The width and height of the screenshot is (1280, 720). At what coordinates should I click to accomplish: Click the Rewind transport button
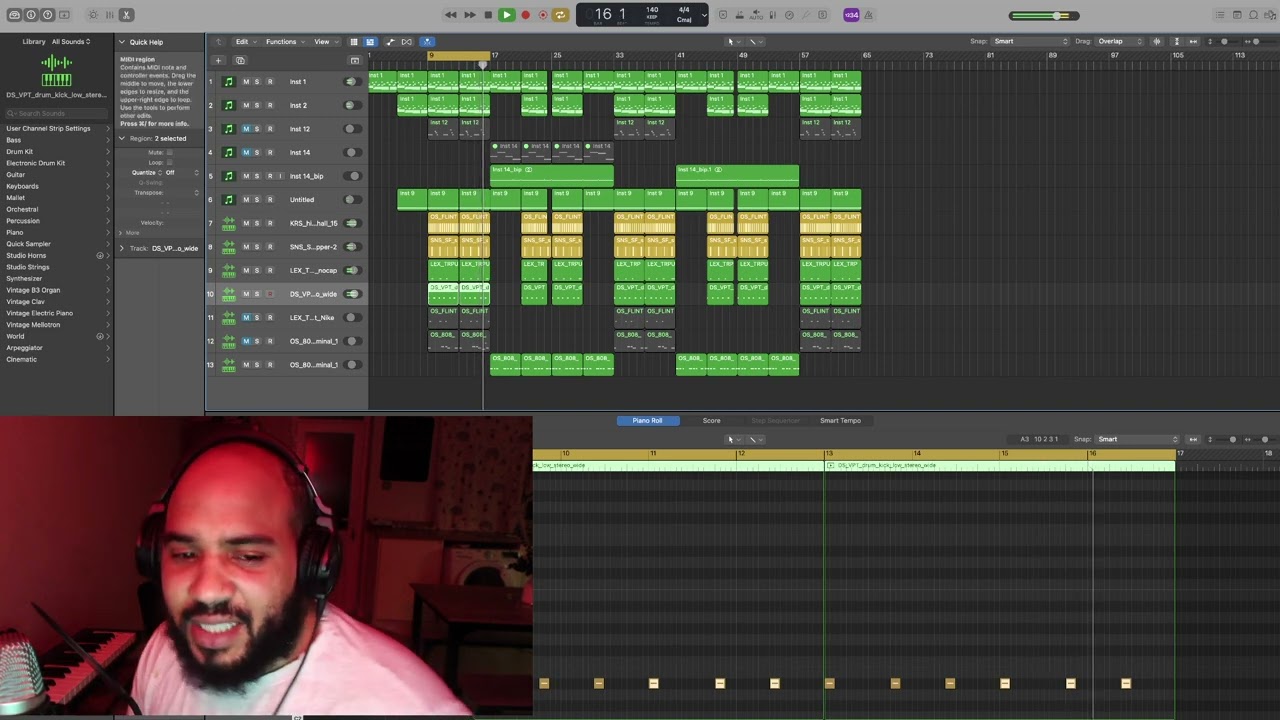point(451,15)
